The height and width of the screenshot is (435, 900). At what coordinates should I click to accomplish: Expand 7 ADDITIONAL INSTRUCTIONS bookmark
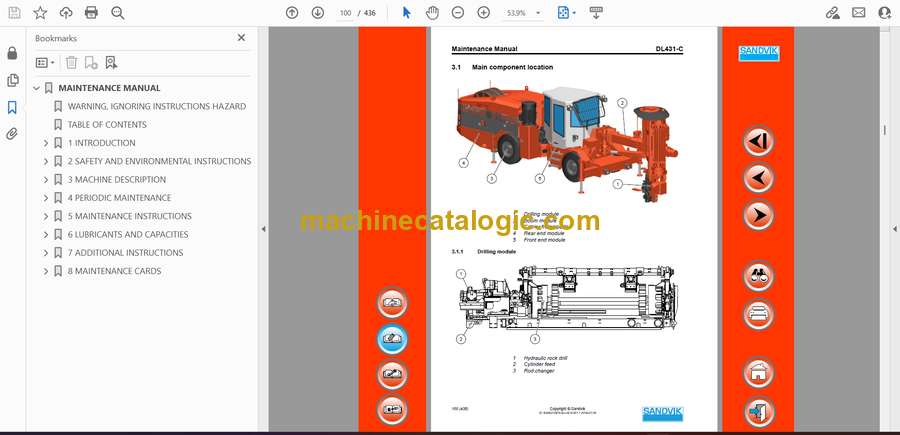[46, 253]
